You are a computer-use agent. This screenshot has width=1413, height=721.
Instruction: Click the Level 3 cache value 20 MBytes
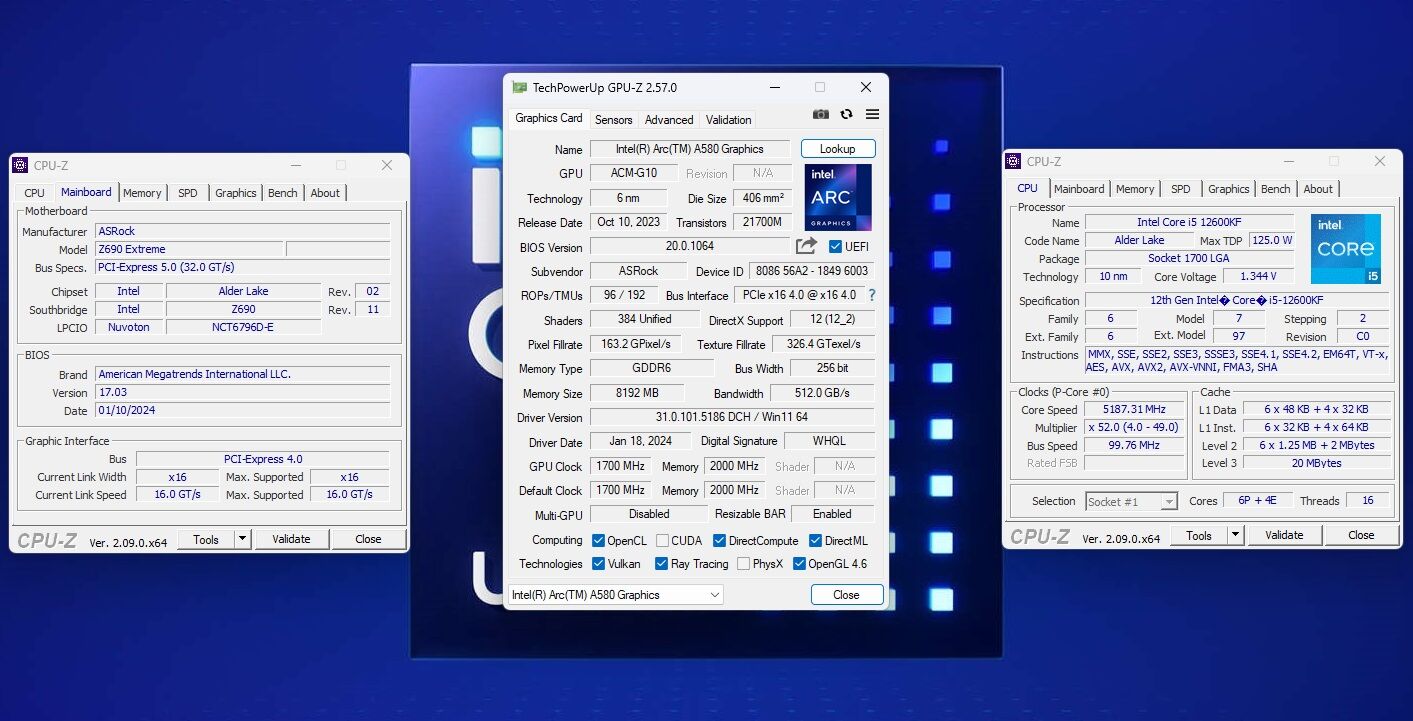(1316, 463)
